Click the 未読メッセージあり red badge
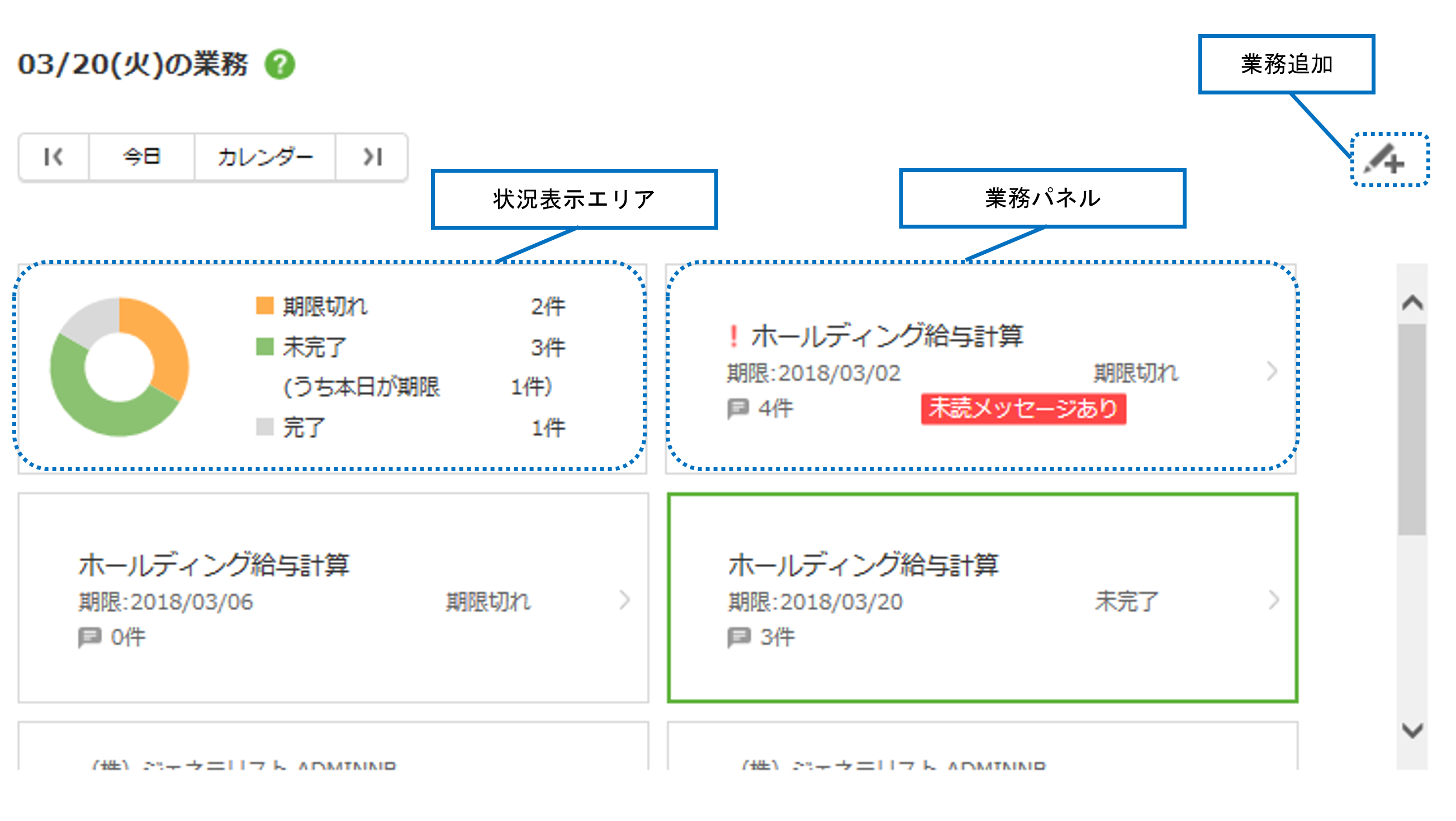Image resolution: width=1456 pixels, height=821 pixels. pos(1023,409)
